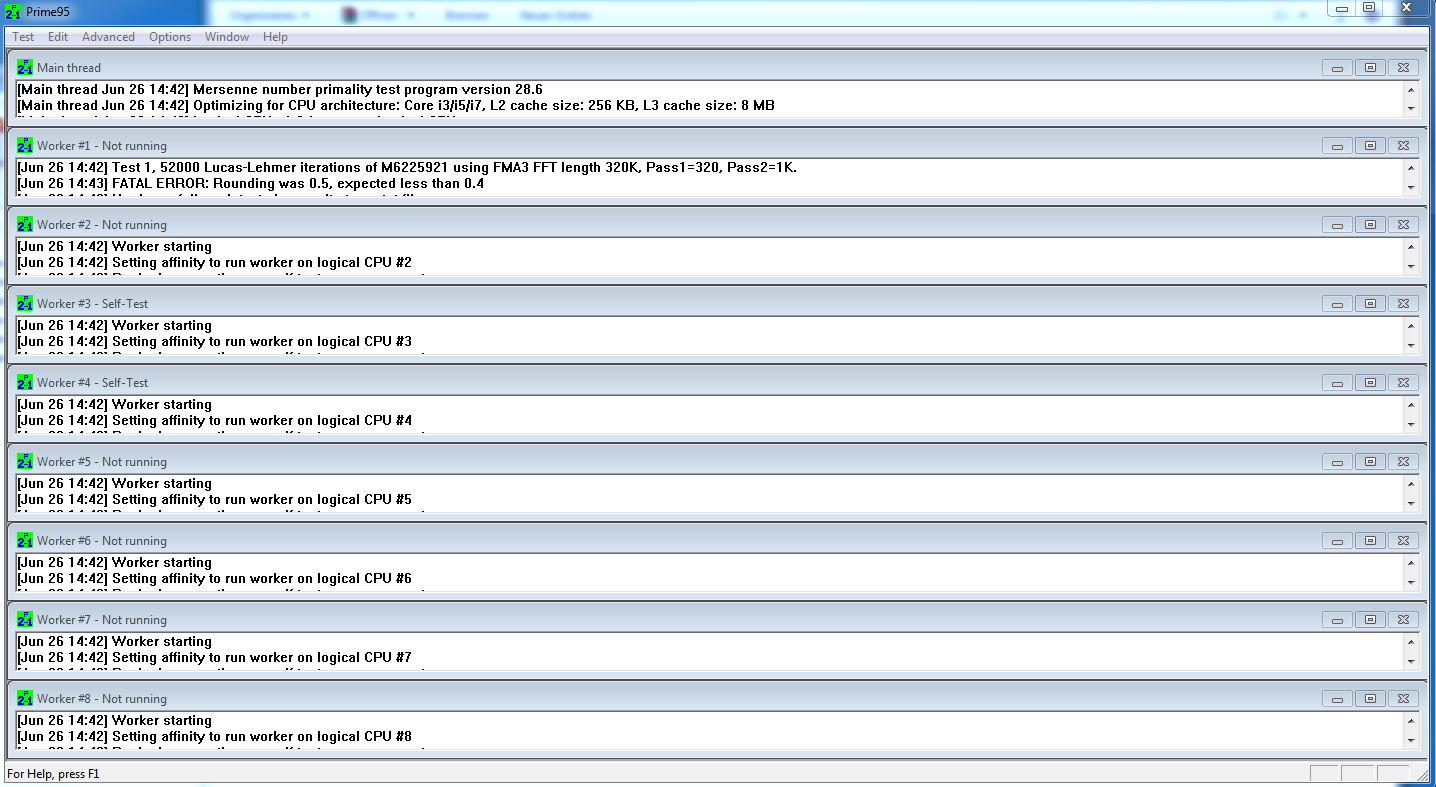Click the Prime95 title bar icon
This screenshot has height=787, width=1436.
(x=14, y=12)
